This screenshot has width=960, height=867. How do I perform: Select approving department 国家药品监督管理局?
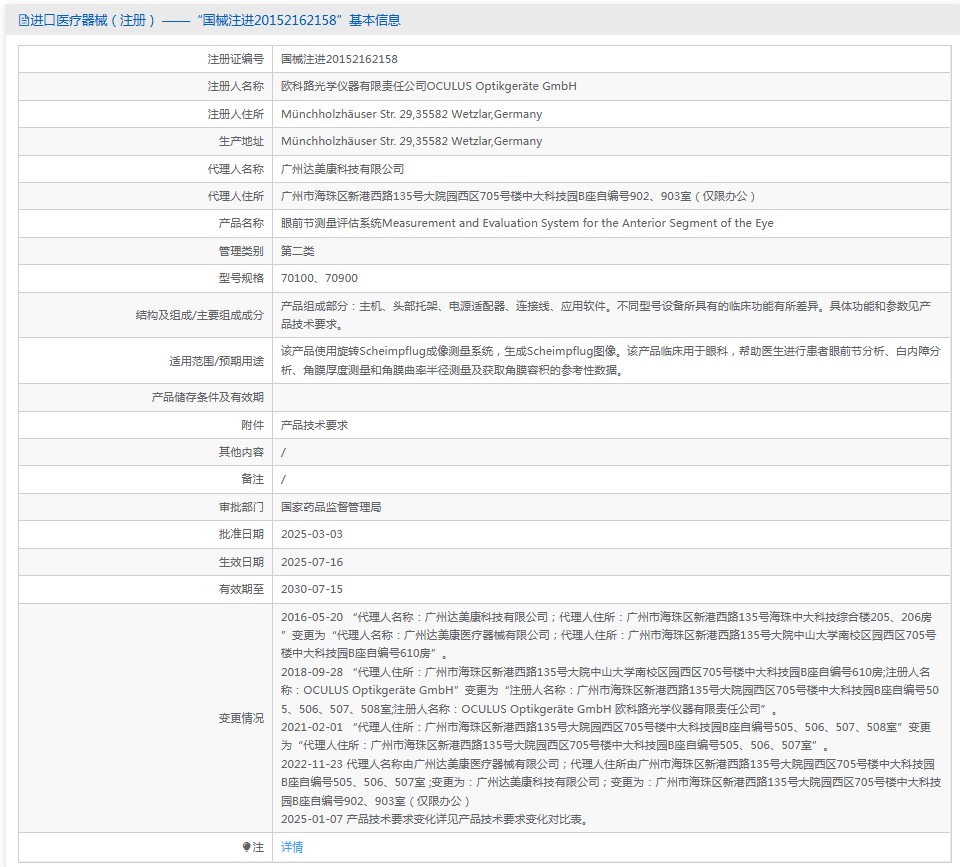[x=330, y=507]
